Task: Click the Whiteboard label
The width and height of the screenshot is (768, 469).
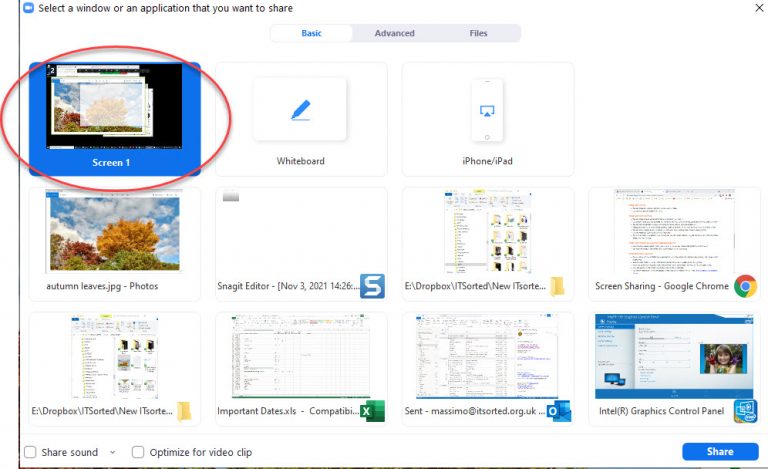Action: coord(300,161)
